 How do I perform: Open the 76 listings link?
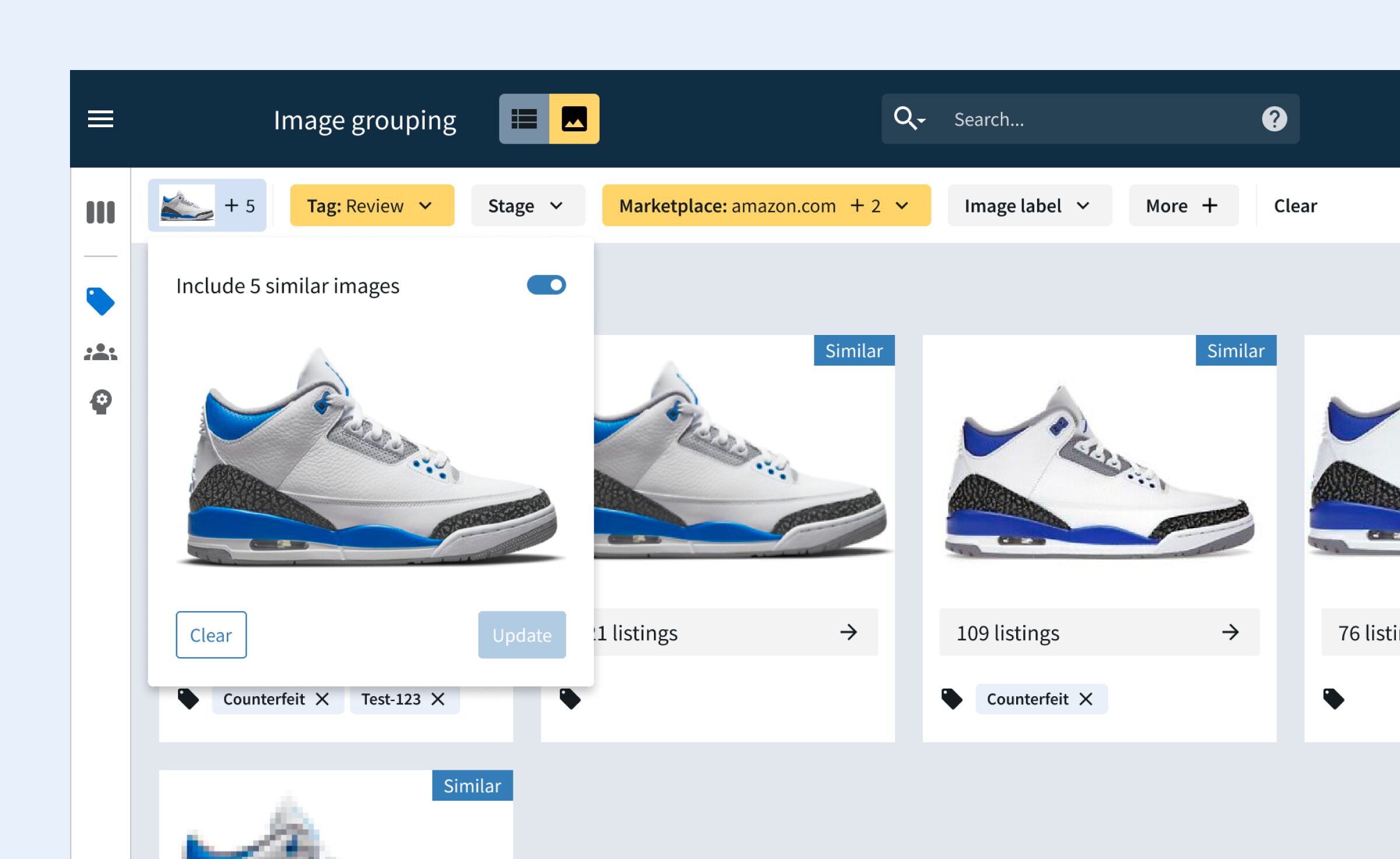[1360, 632]
